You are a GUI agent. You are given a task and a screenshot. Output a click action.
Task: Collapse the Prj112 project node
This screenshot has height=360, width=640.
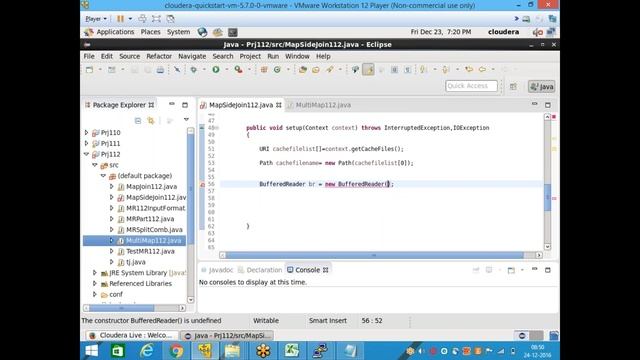[x=87, y=154]
